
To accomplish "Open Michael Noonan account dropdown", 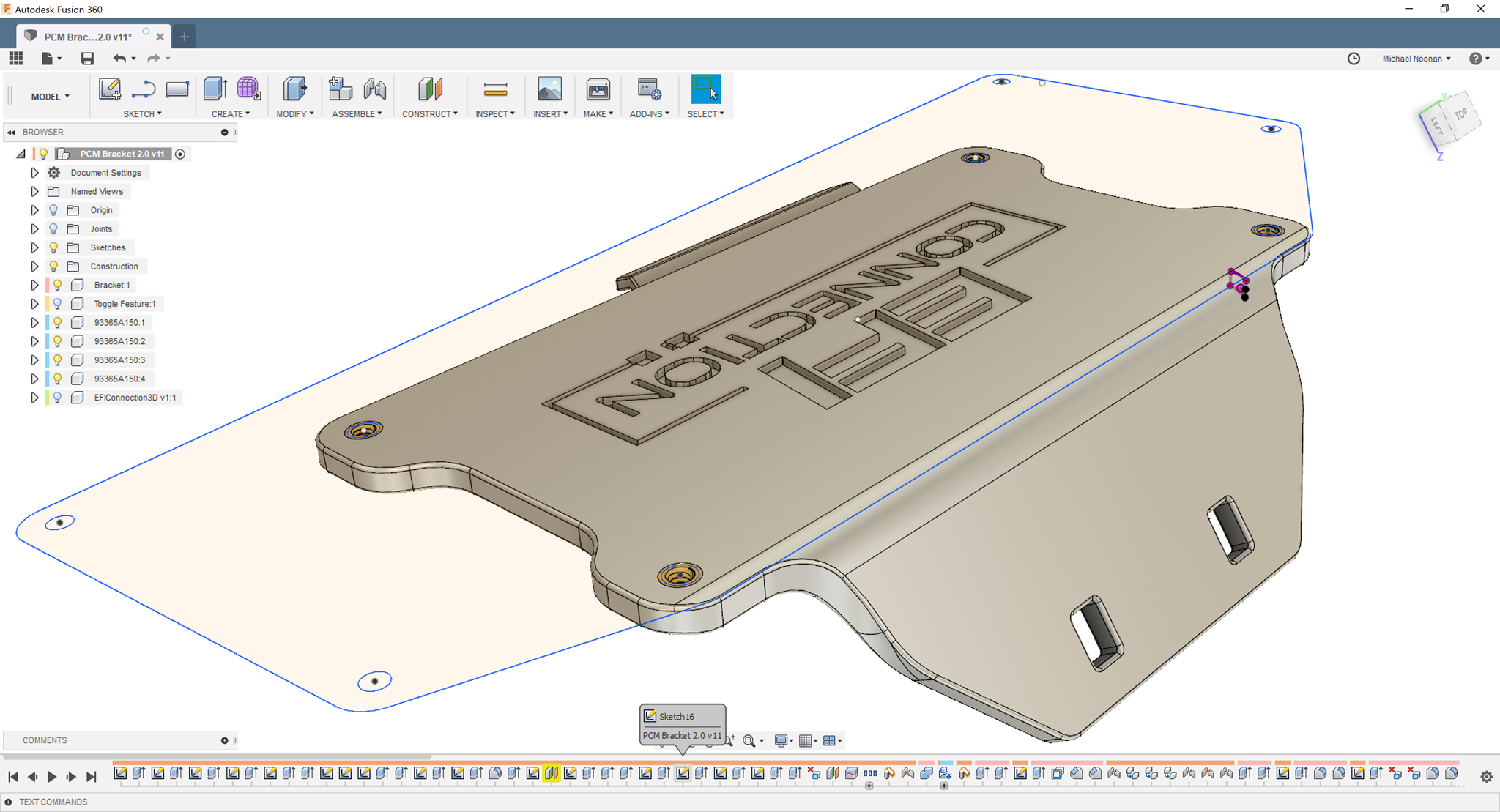I will (1416, 59).
